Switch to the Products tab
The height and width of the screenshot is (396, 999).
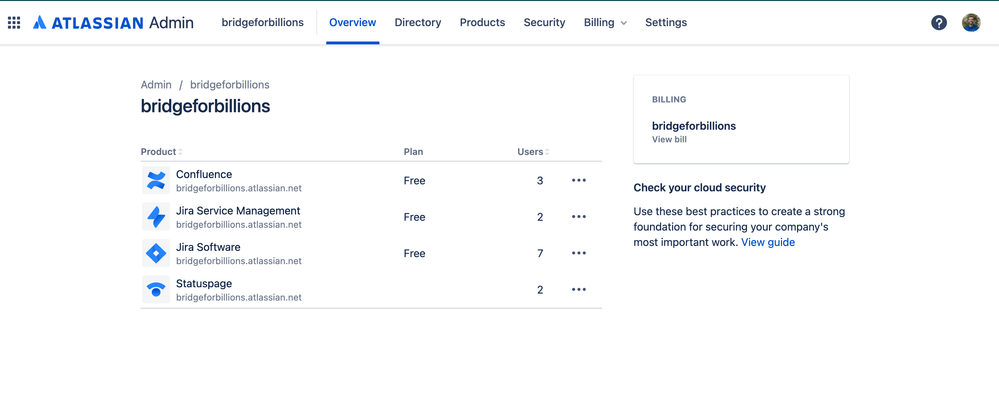(482, 23)
